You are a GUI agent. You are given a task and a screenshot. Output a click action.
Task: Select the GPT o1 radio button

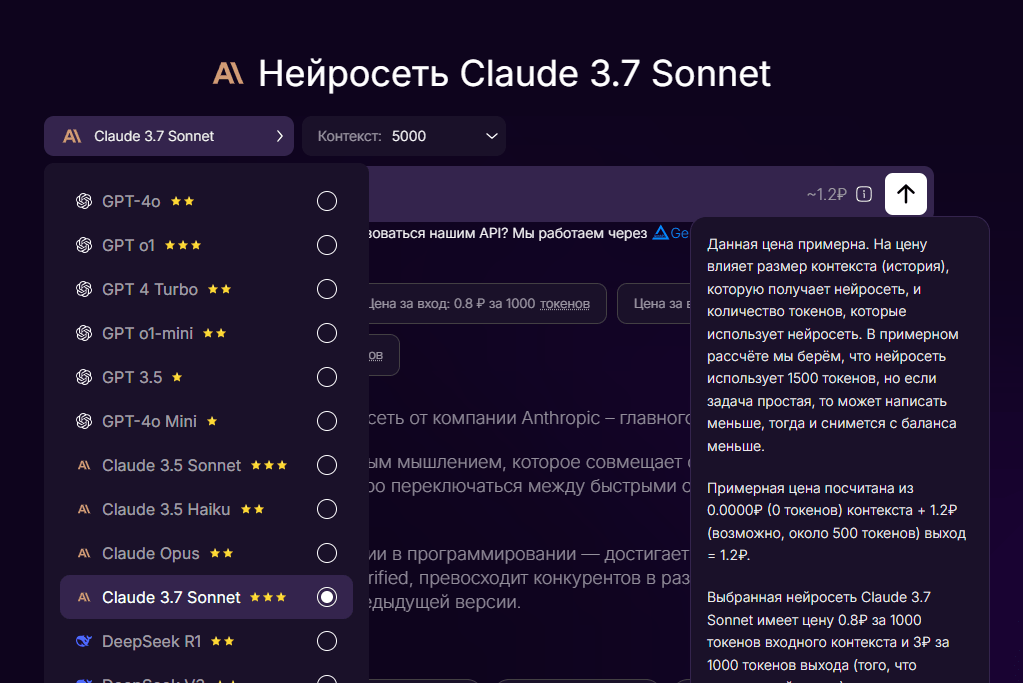327,246
